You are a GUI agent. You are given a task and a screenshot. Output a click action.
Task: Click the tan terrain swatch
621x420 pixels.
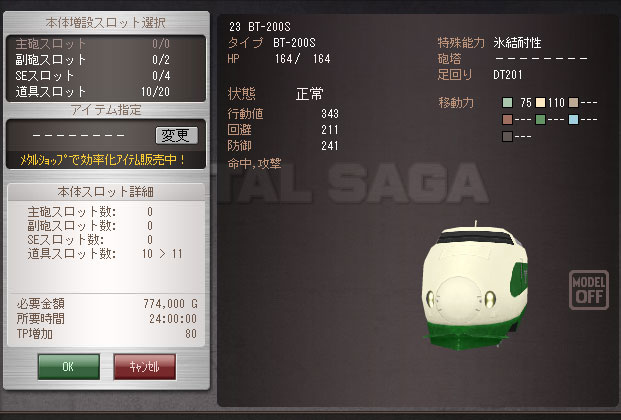pos(573,103)
